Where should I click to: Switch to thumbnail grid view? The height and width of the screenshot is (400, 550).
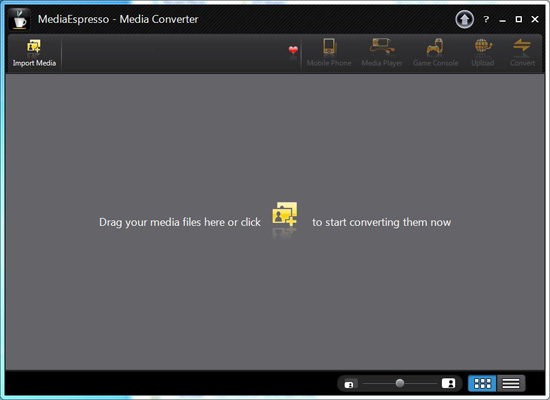pyautogui.click(x=482, y=383)
